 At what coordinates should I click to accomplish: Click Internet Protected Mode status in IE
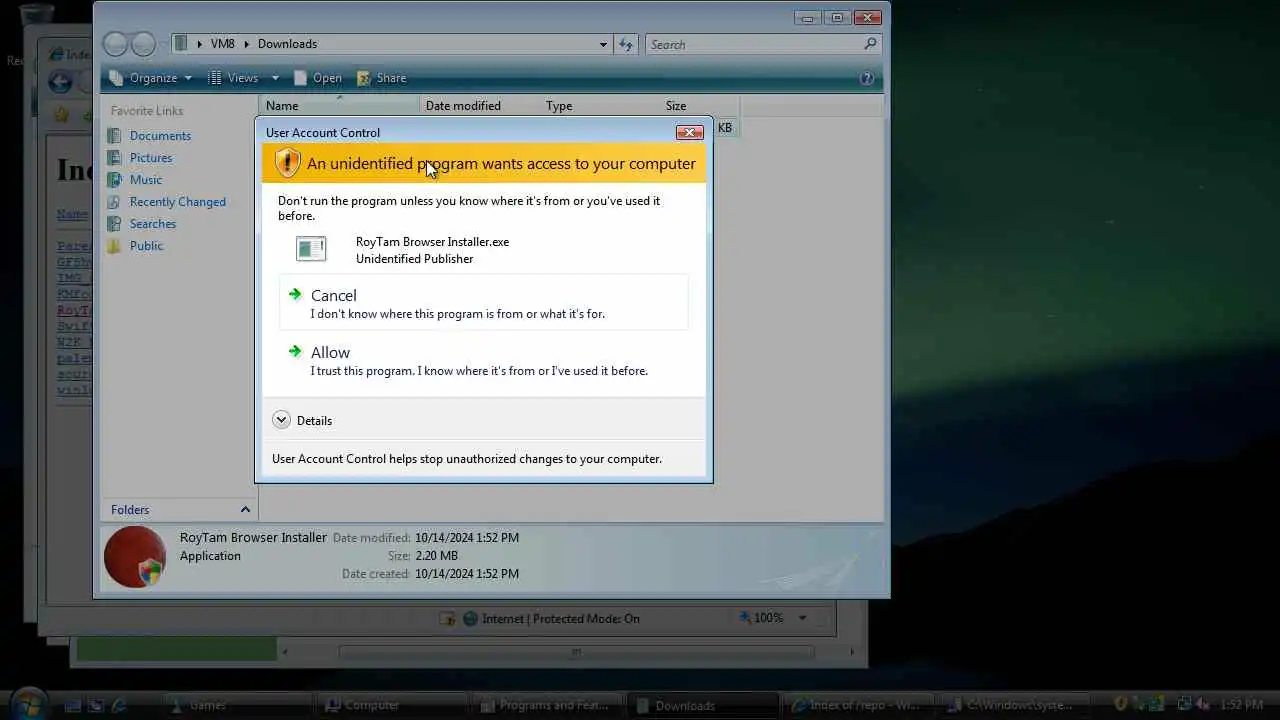point(560,619)
